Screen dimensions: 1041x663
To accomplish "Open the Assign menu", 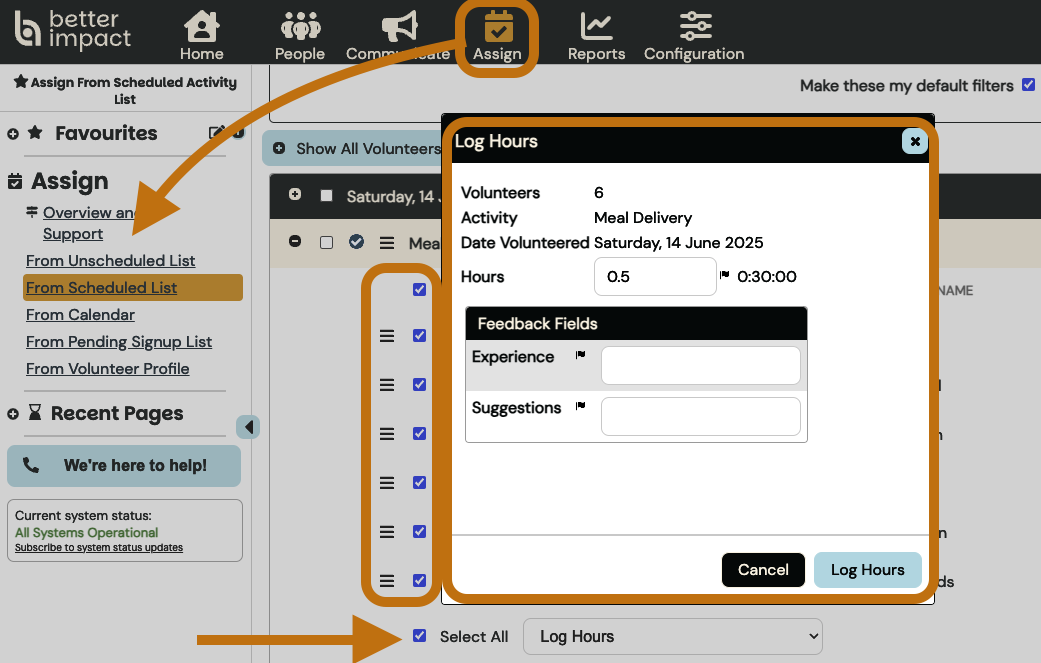I will (497, 36).
